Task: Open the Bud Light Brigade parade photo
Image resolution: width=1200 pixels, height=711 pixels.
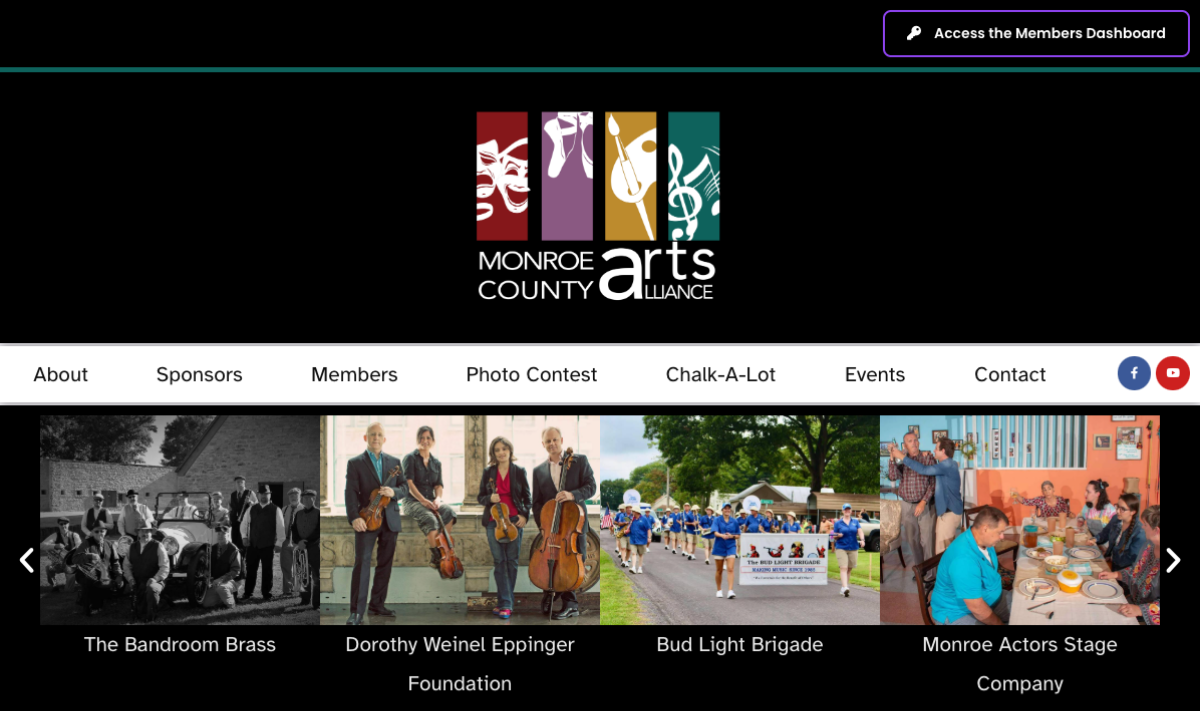Action: pyautogui.click(x=740, y=520)
